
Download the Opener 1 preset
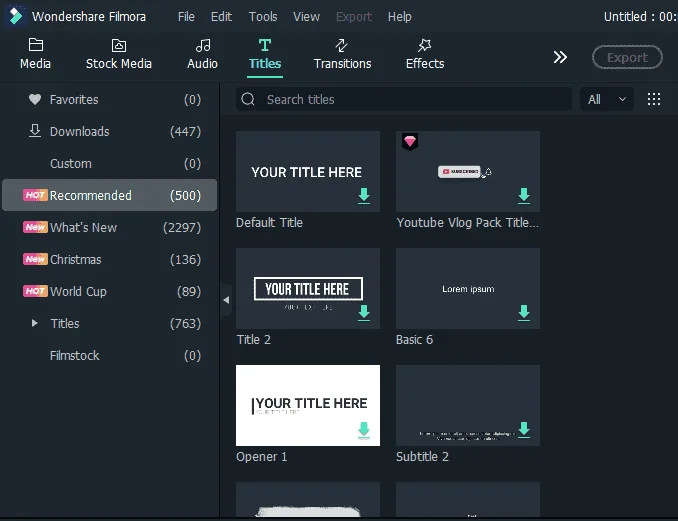pyautogui.click(x=364, y=430)
